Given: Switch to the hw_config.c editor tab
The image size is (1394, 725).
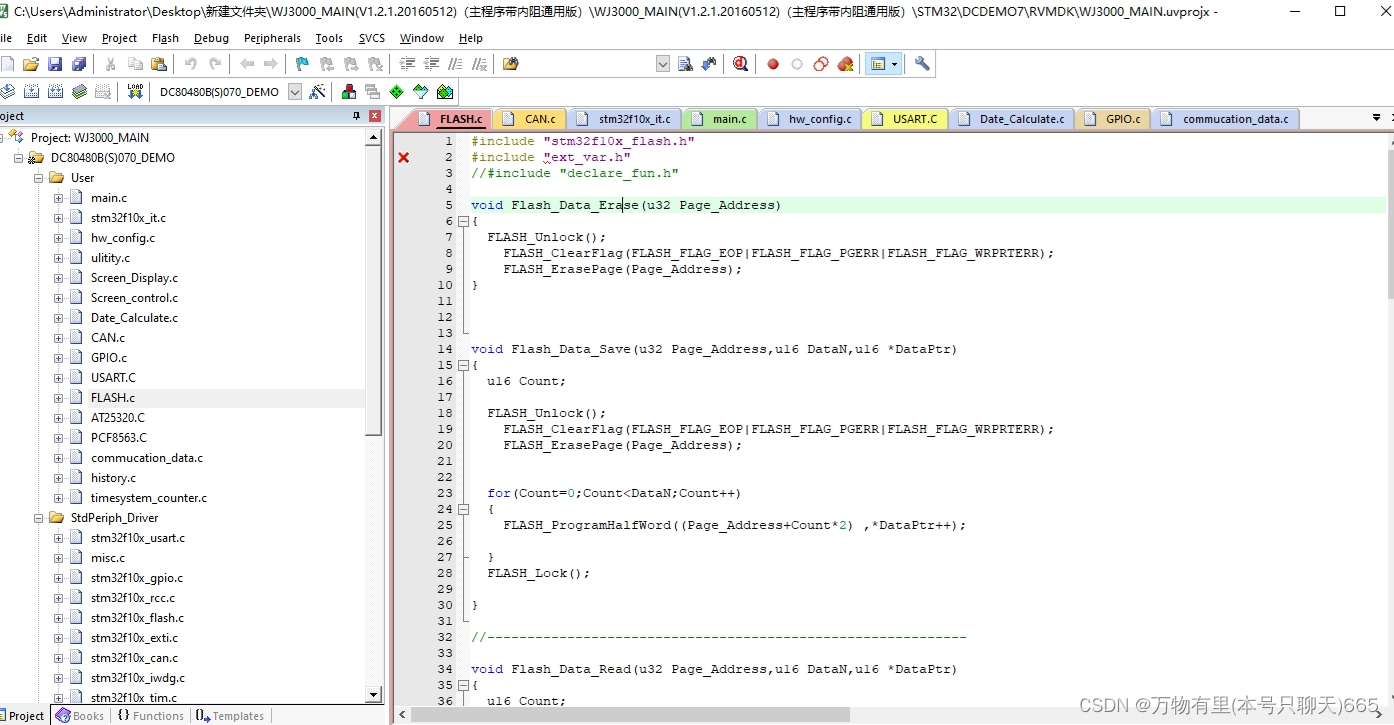Looking at the screenshot, I should [x=809, y=119].
